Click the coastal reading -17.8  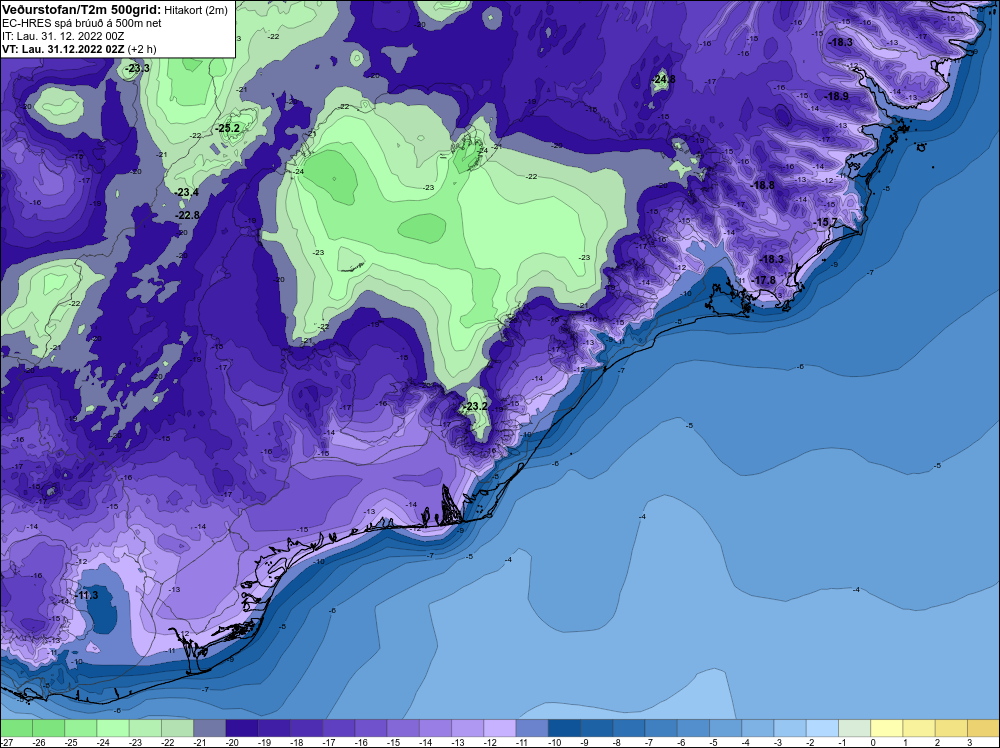[763, 280]
